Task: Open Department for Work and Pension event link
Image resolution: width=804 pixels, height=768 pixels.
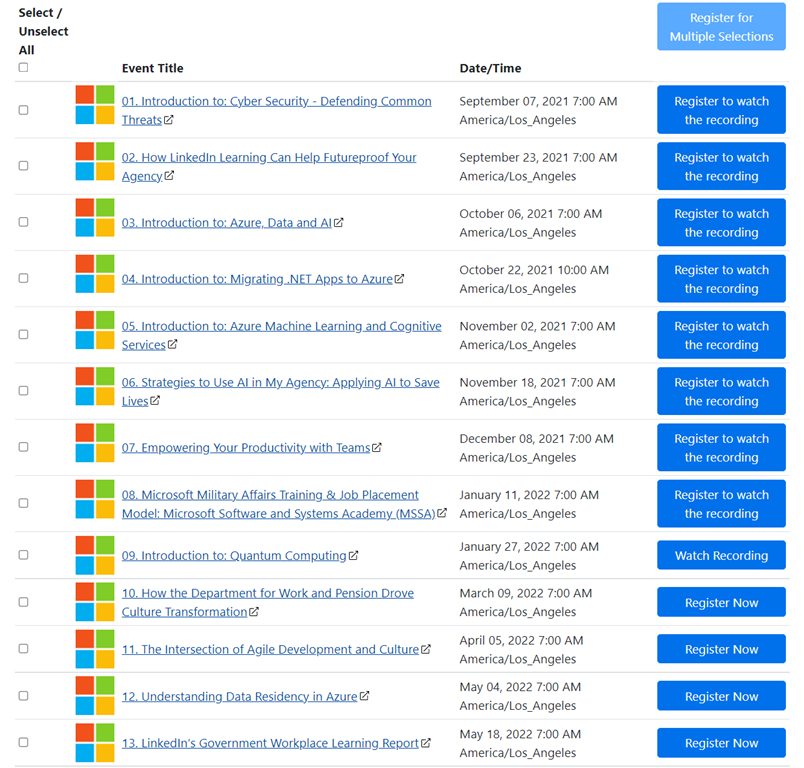Action: coord(267,593)
